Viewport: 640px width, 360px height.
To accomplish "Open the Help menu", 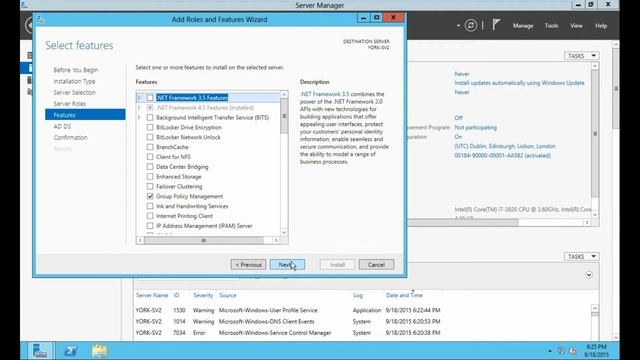I will [x=601, y=26].
